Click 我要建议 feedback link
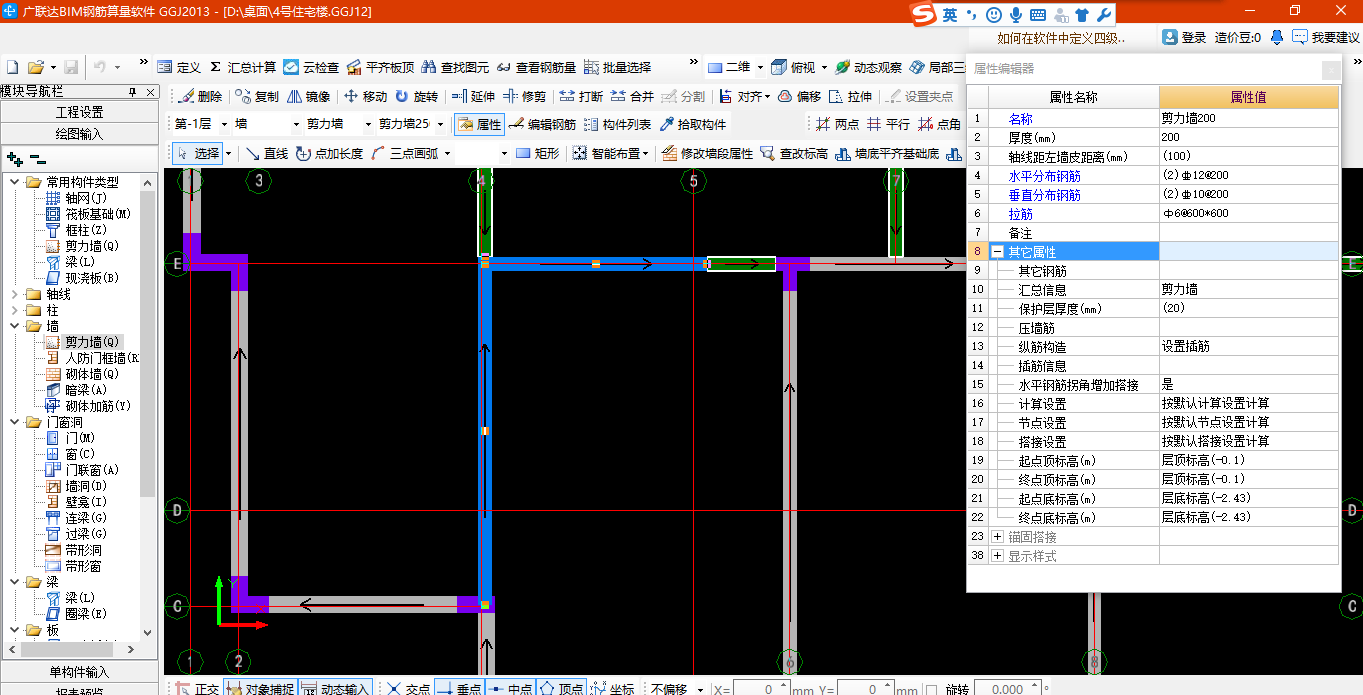1363x695 pixels. [1326, 37]
